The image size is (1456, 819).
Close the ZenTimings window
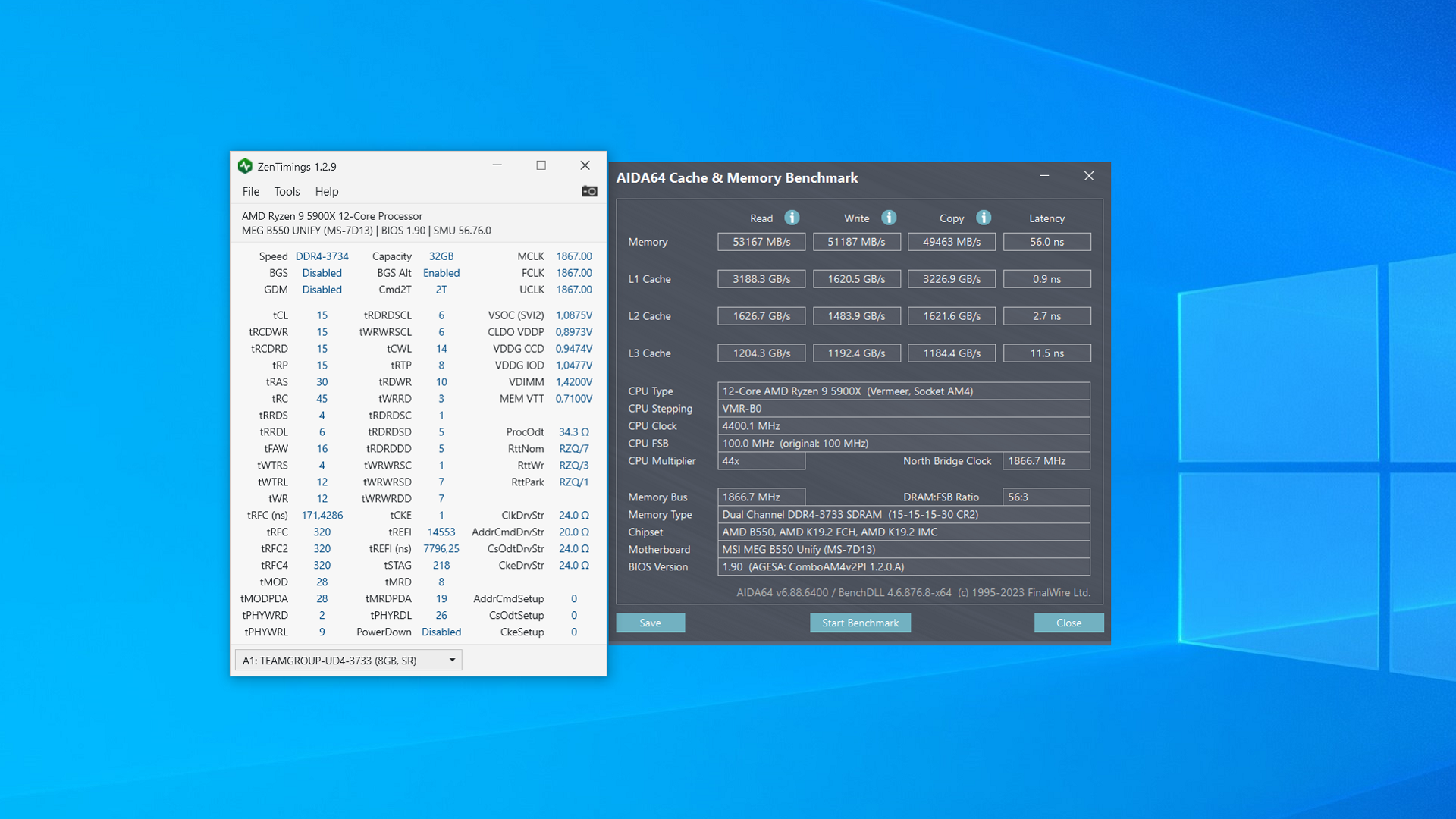coord(585,165)
